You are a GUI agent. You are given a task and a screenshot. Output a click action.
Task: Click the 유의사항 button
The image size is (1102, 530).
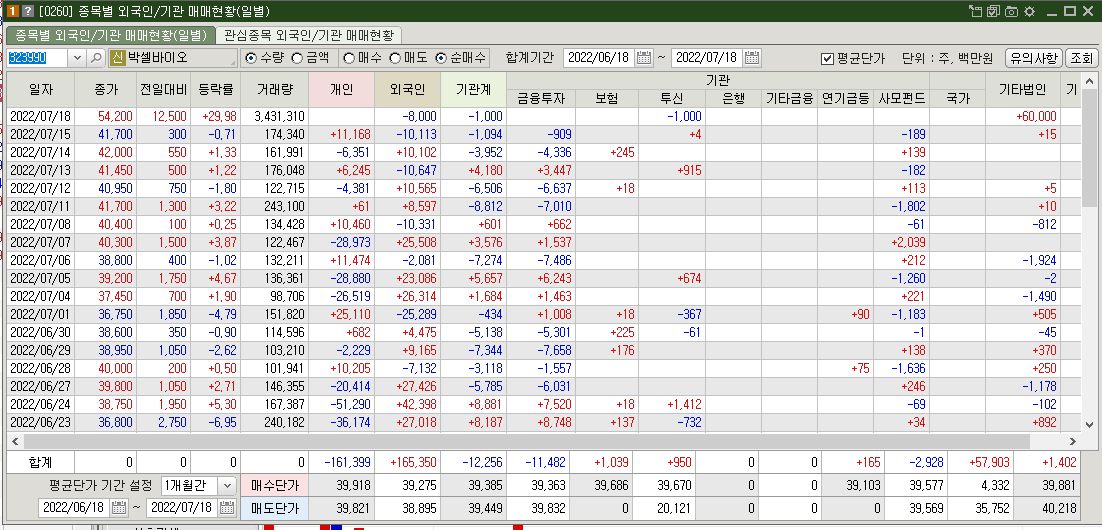[1034, 58]
